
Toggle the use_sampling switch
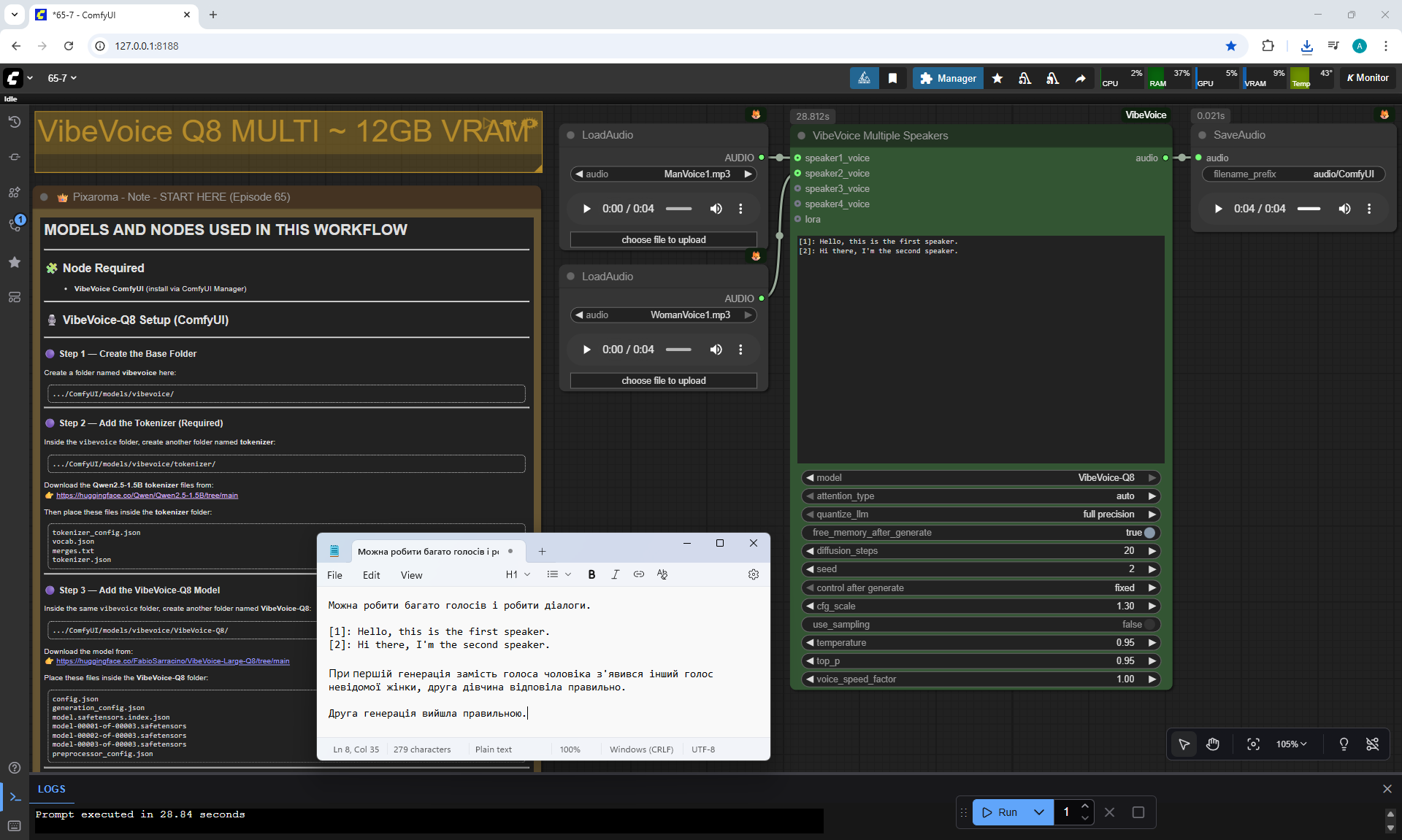(x=1149, y=625)
